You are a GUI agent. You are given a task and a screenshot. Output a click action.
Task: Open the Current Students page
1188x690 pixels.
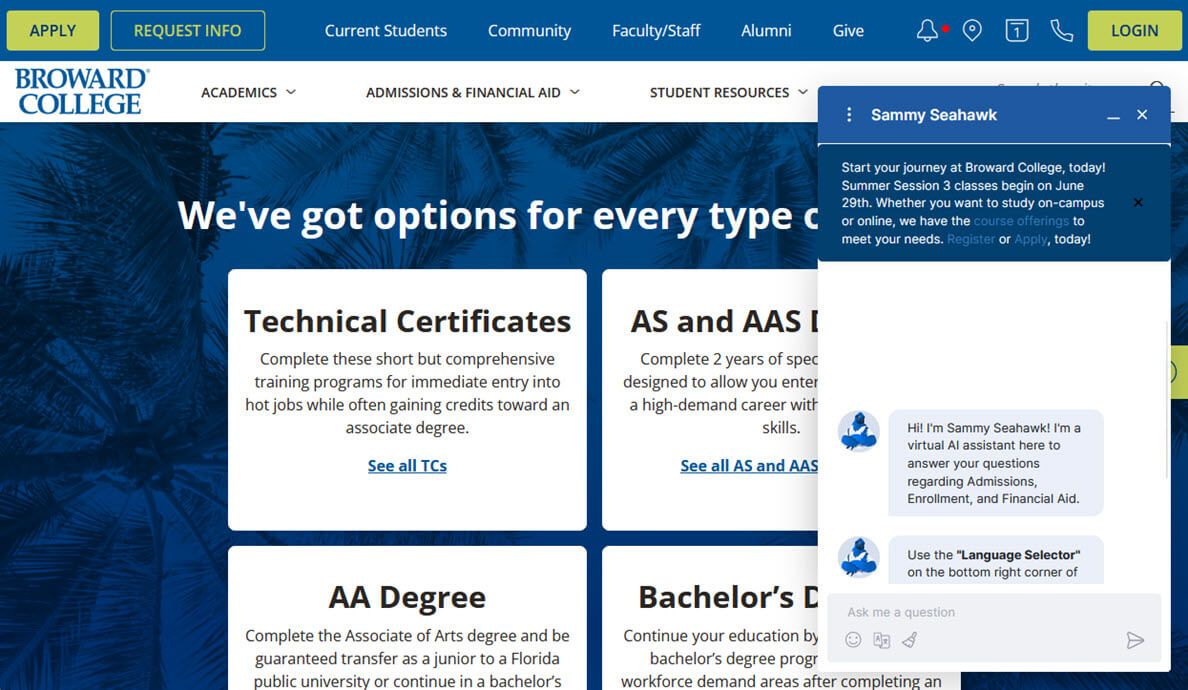386,30
